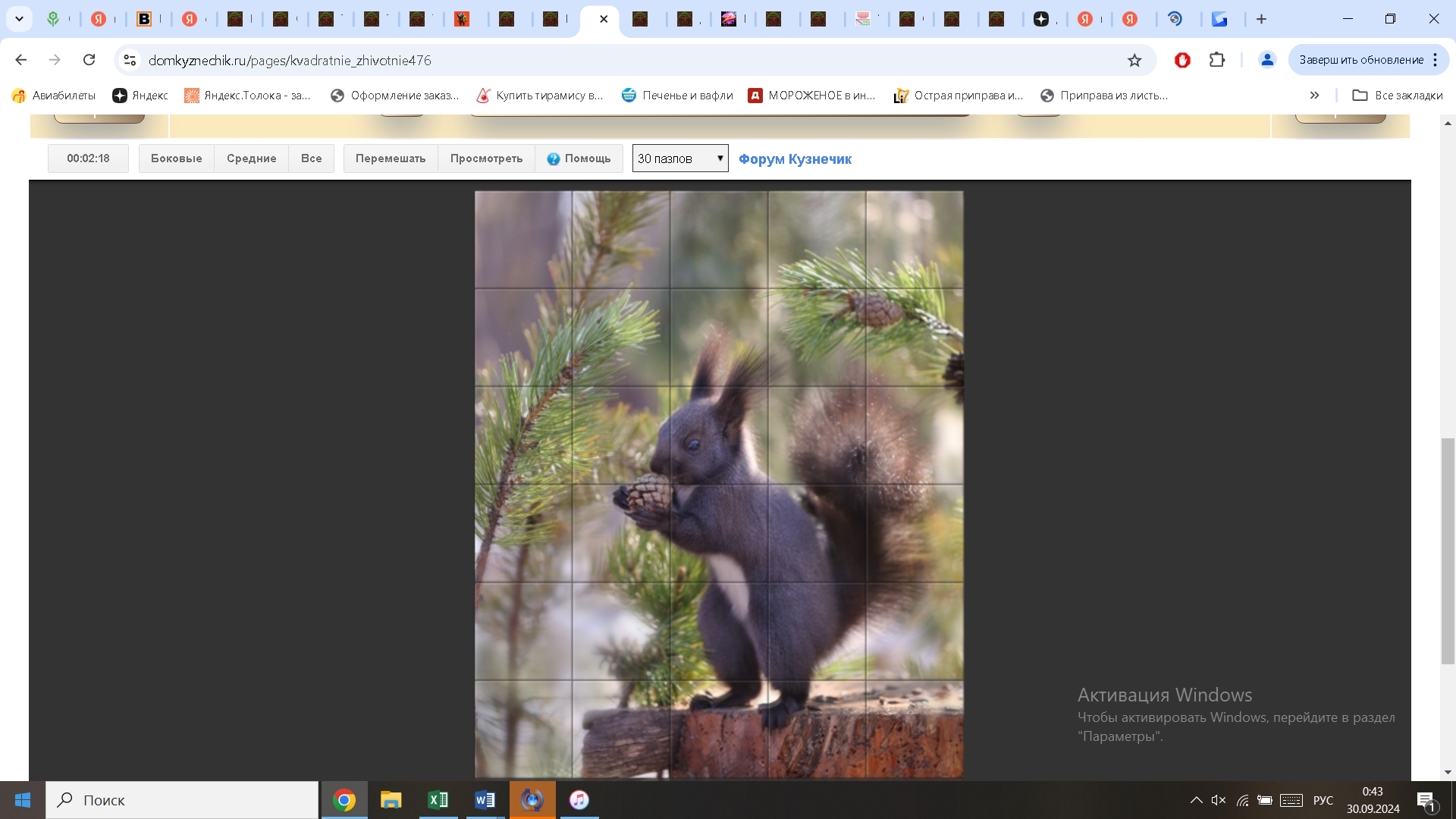
Task: Show Все puzzle pieces
Action: click(x=312, y=158)
